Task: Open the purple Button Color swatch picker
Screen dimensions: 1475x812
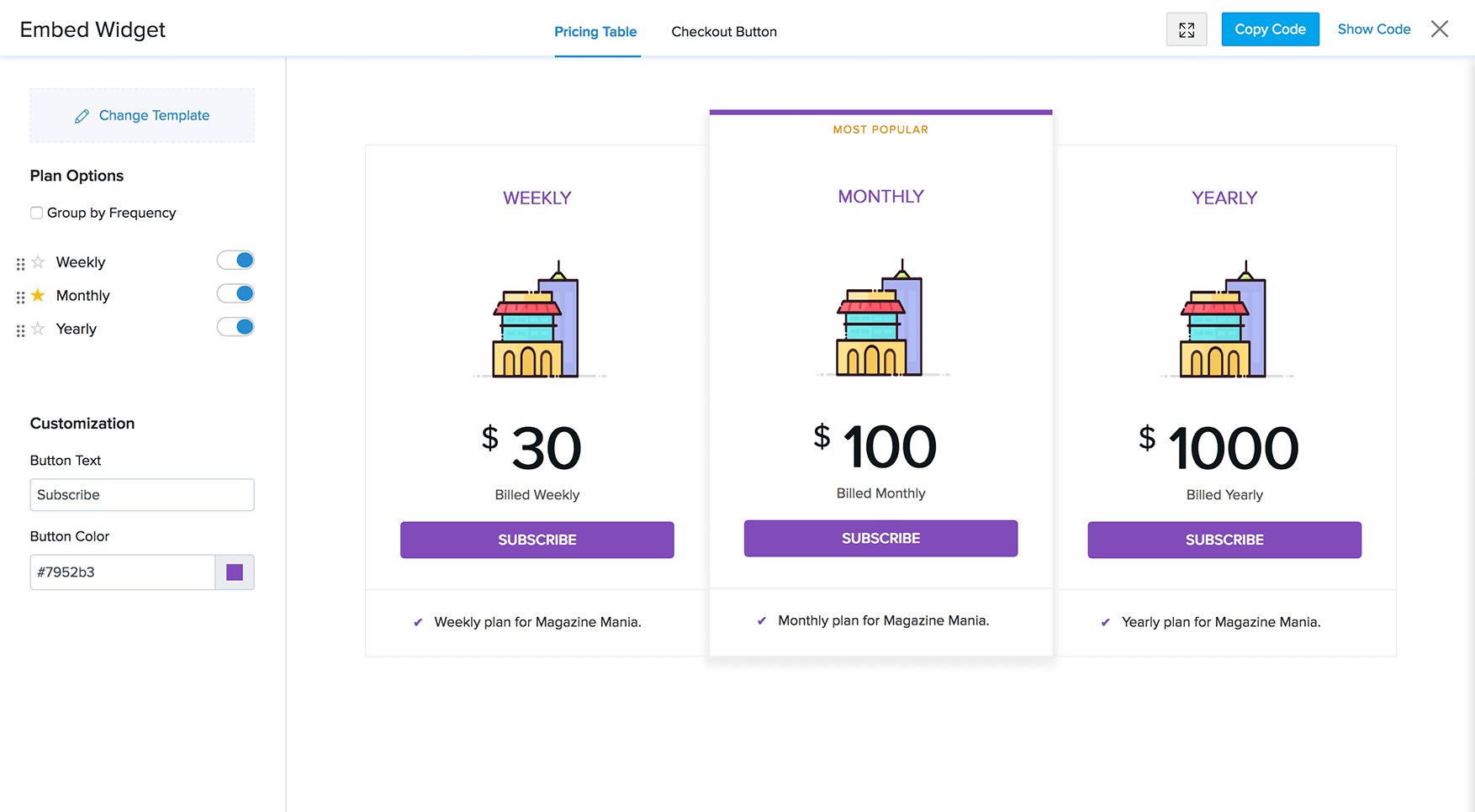Action: [x=234, y=572]
